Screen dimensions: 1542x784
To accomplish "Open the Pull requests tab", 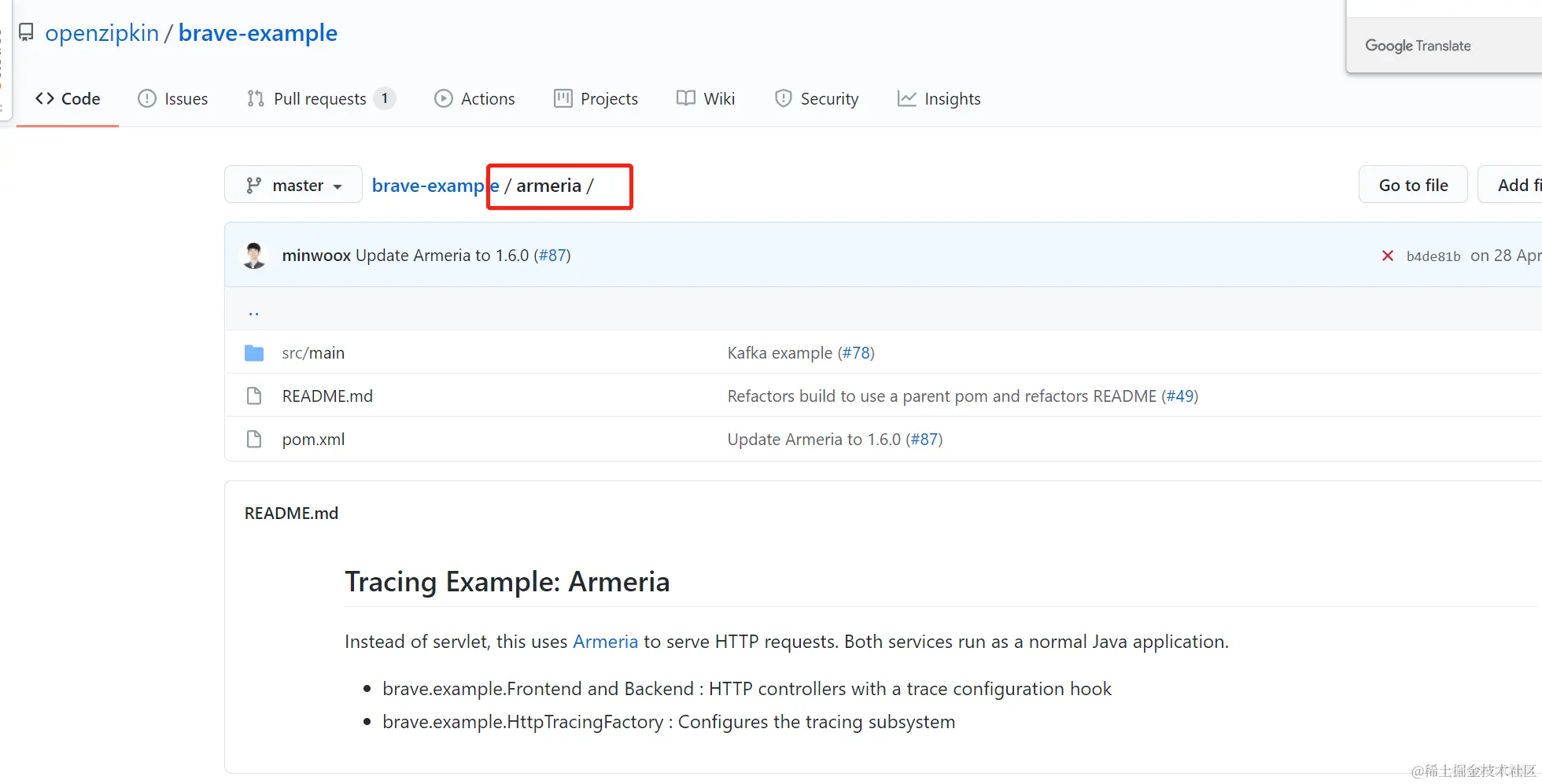I will point(320,99).
